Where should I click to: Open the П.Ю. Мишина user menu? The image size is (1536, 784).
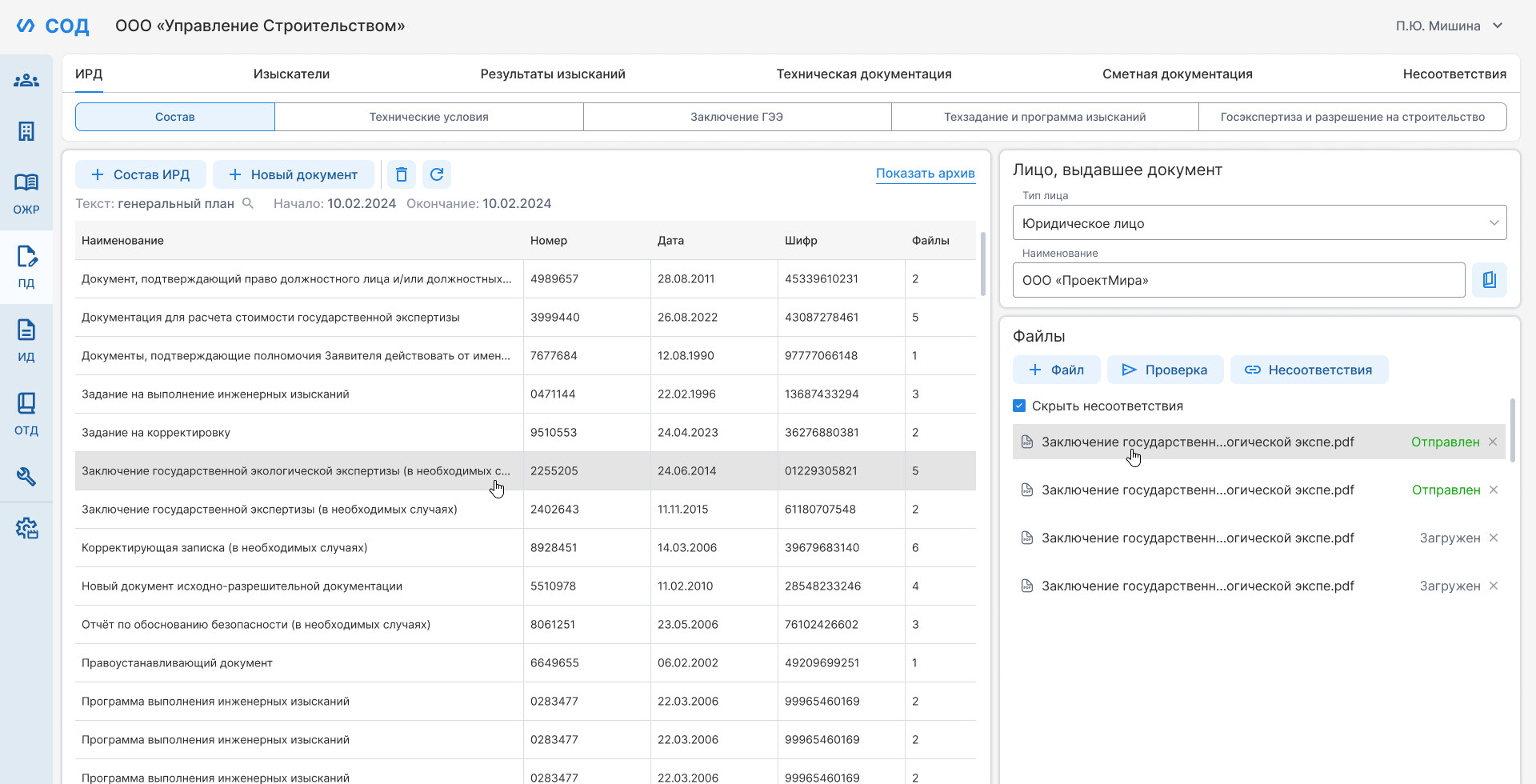(1449, 26)
